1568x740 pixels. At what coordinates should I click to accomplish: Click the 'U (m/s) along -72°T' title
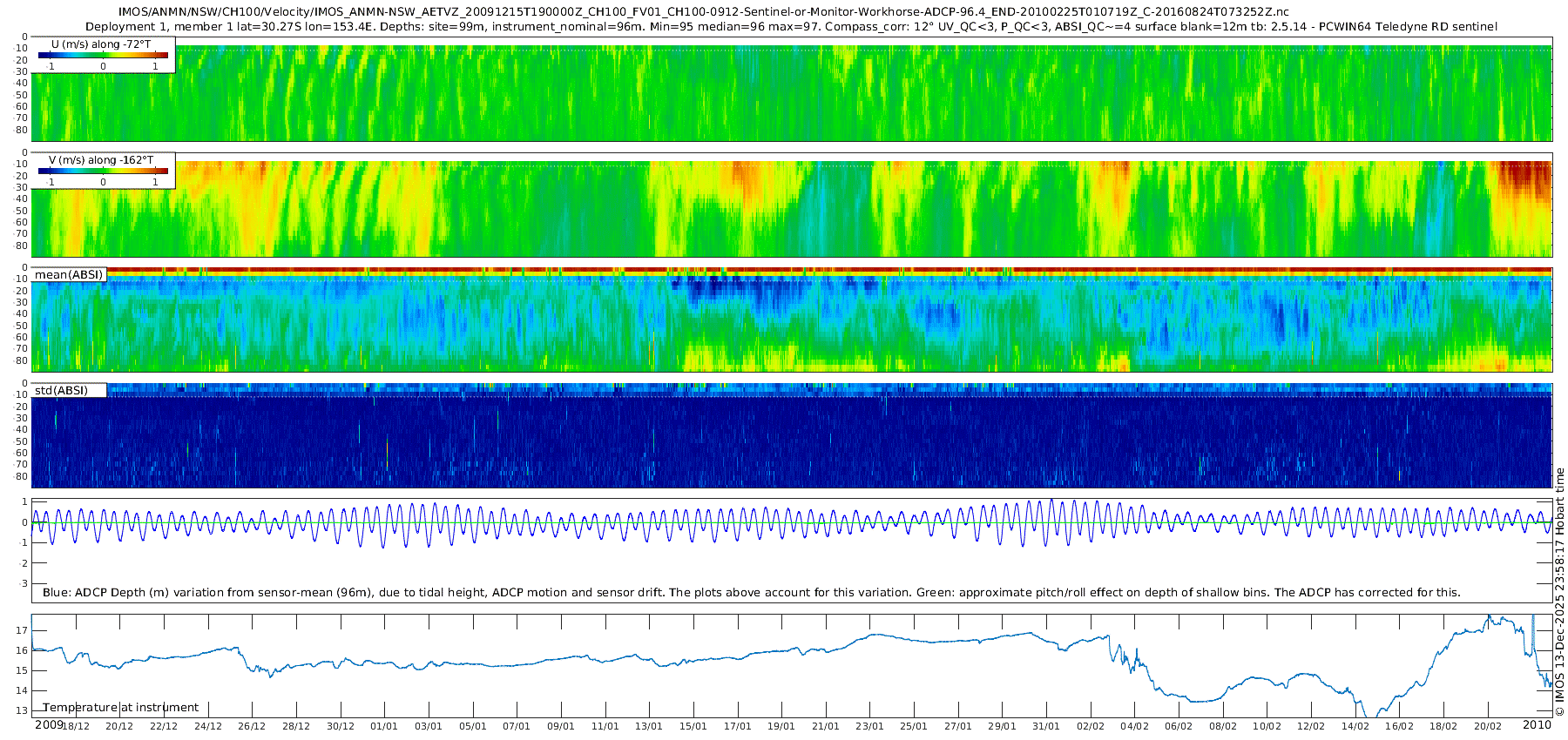pyautogui.click(x=103, y=44)
